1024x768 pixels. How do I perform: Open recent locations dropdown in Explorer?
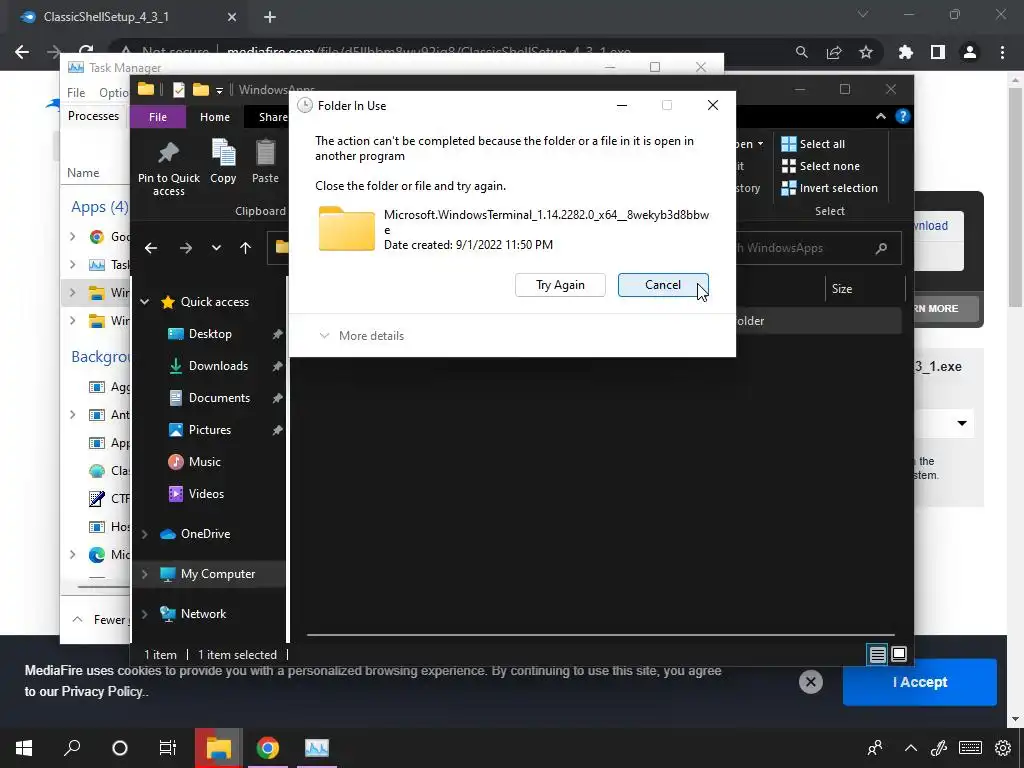(x=216, y=248)
